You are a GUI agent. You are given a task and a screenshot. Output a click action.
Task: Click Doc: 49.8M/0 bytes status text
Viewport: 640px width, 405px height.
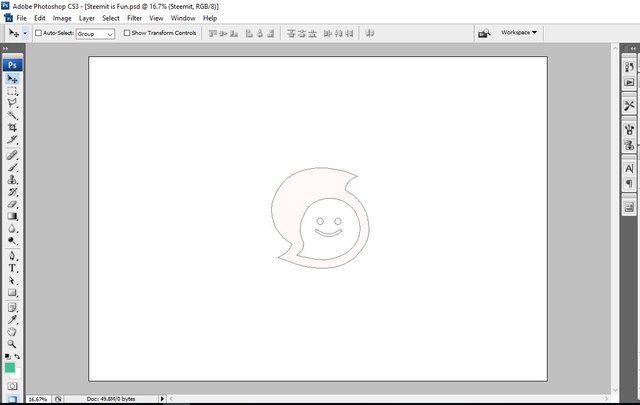click(111, 399)
